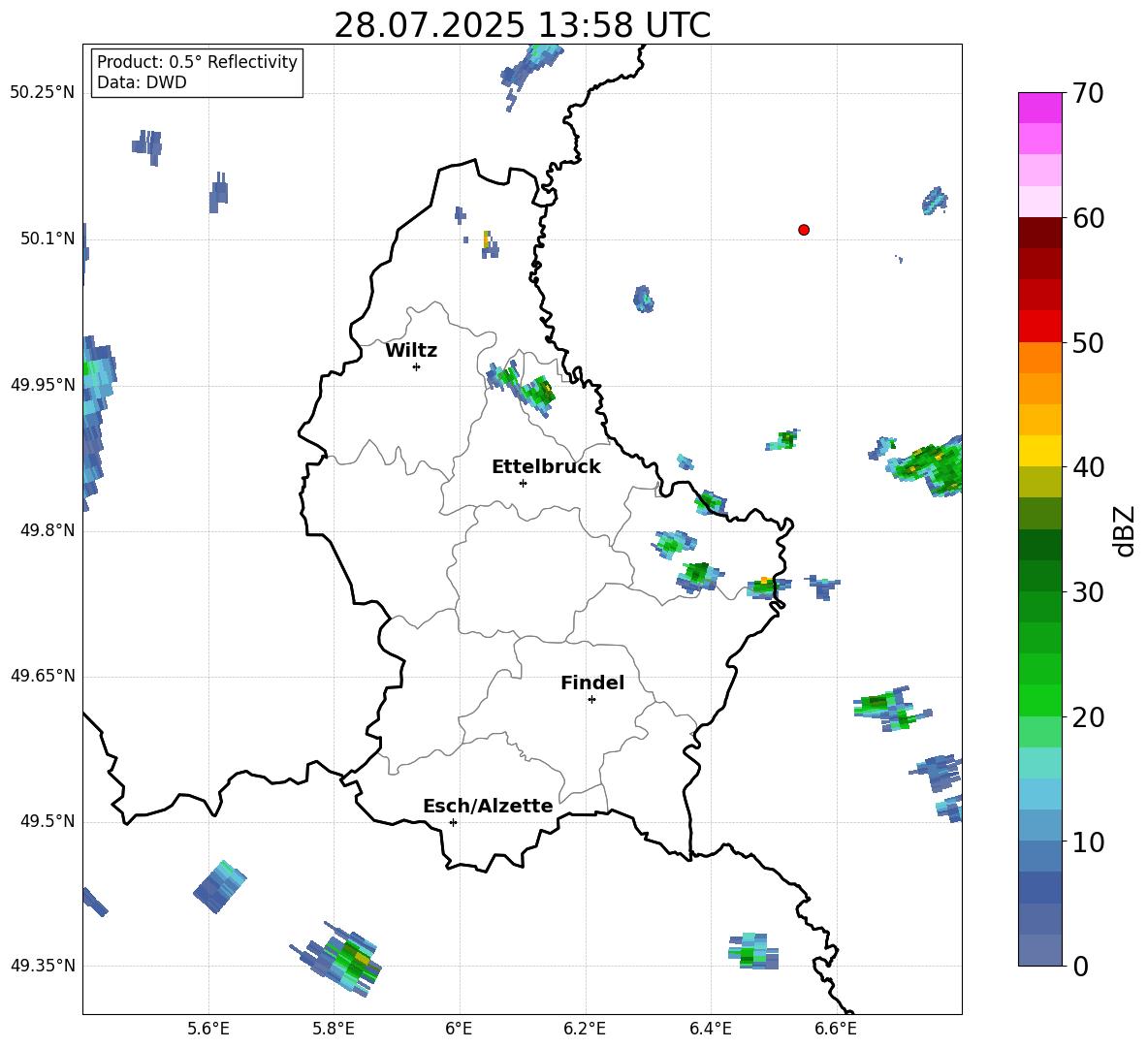Image resolution: width=1148 pixels, height=1048 pixels.
Task: Click the colorbar tick label 50
Action: click(1088, 342)
